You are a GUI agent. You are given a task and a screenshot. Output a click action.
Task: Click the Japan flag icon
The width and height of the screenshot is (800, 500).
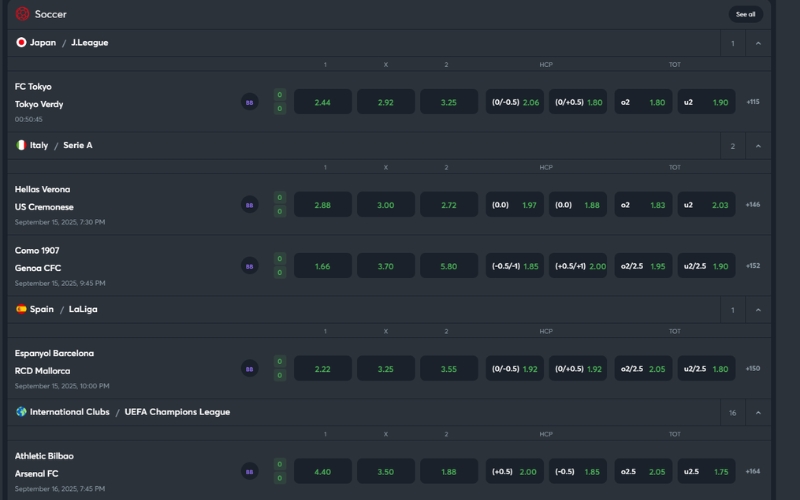pos(21,42)
